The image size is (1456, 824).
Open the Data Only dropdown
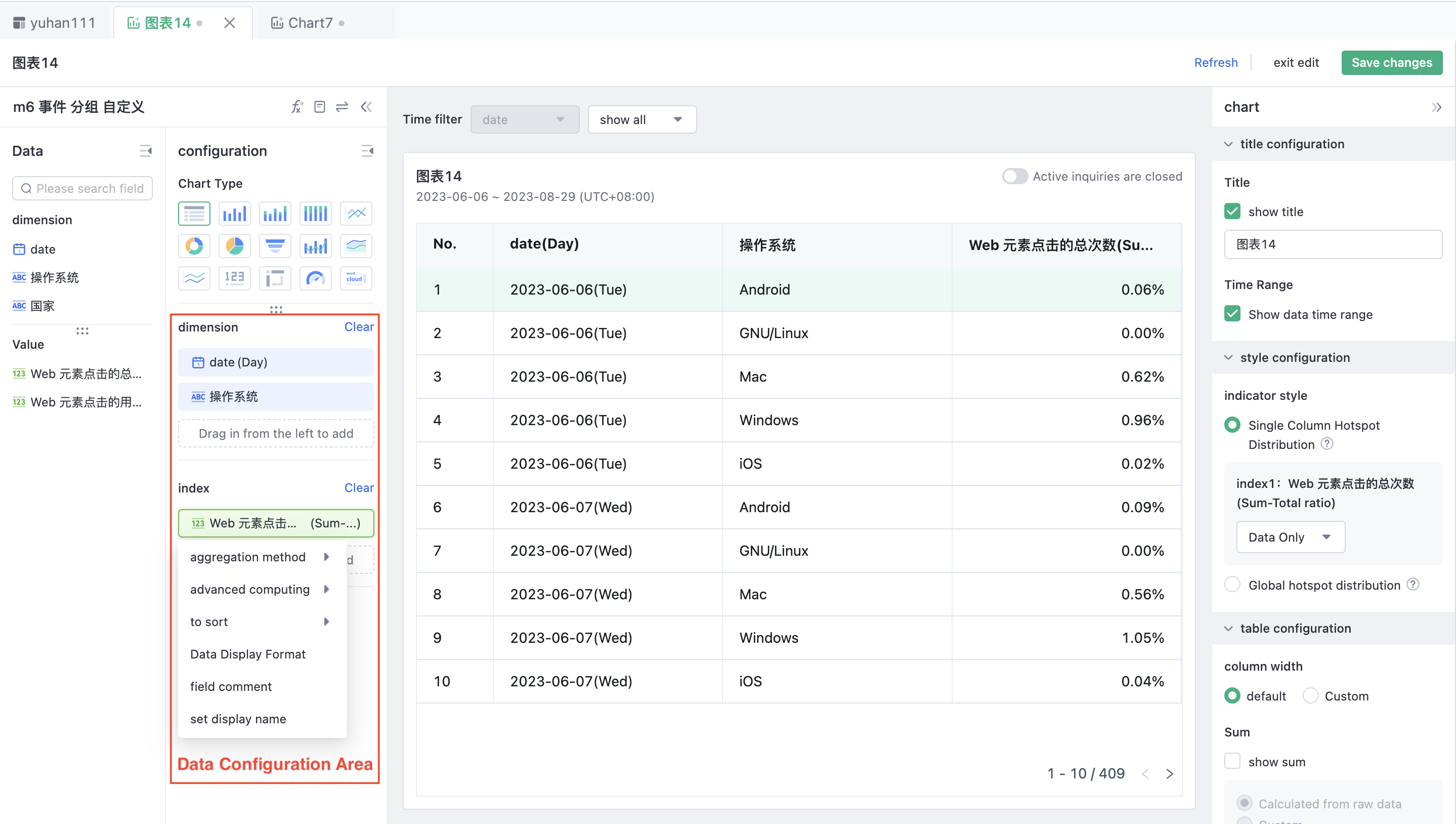point(1290,537)
